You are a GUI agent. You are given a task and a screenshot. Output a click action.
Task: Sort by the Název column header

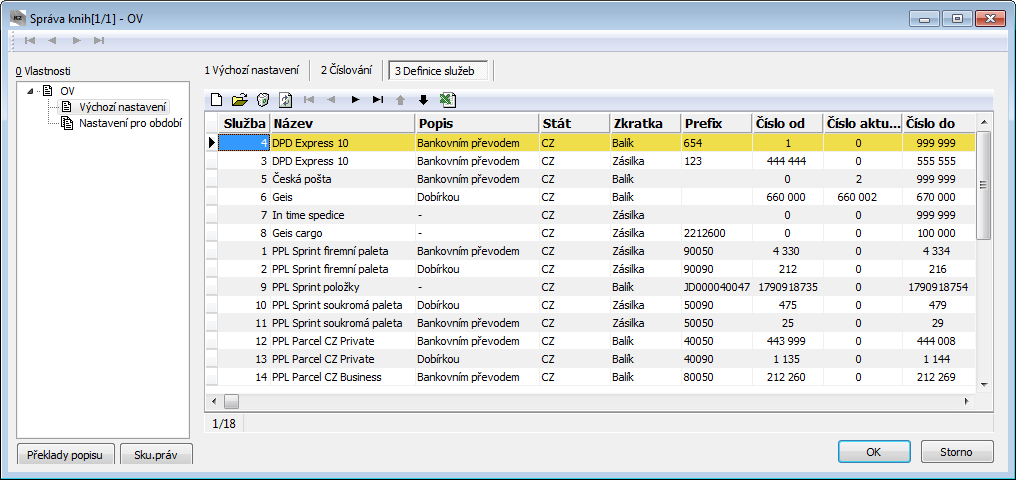[342, 122]
